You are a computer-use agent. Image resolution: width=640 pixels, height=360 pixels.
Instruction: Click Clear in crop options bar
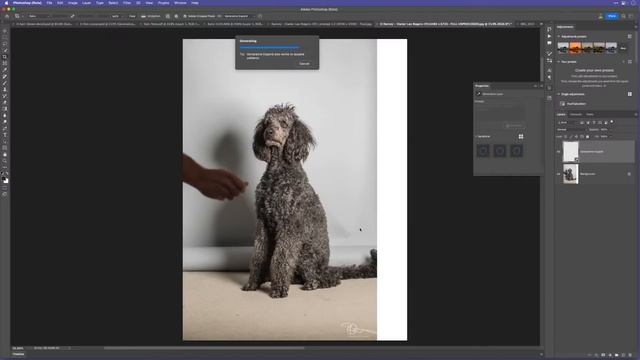point(132,16)
